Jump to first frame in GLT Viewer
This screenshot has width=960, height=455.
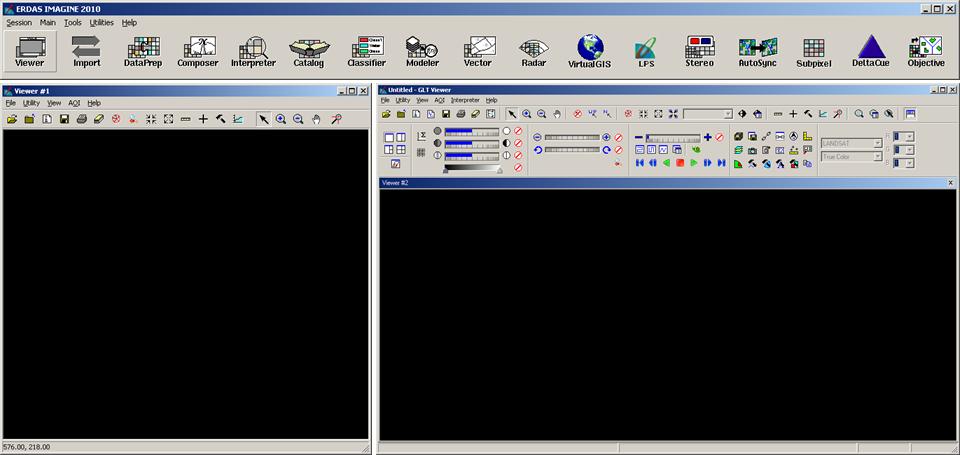coord(639,163)
